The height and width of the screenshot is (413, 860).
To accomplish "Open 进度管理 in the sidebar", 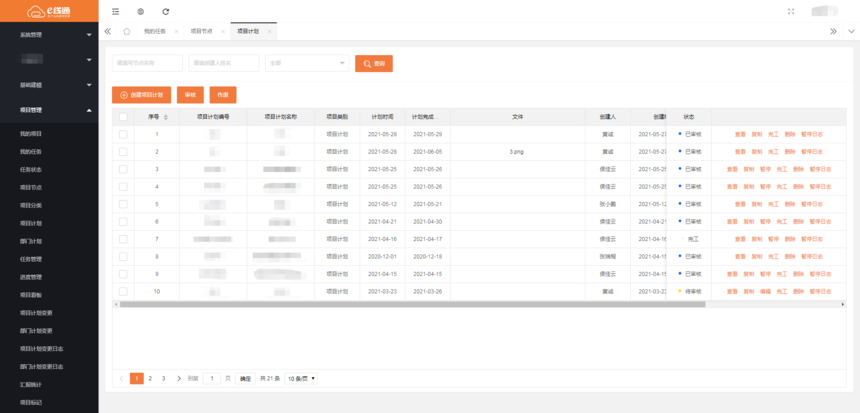I will pyautogui.click(x=31, y=277).
